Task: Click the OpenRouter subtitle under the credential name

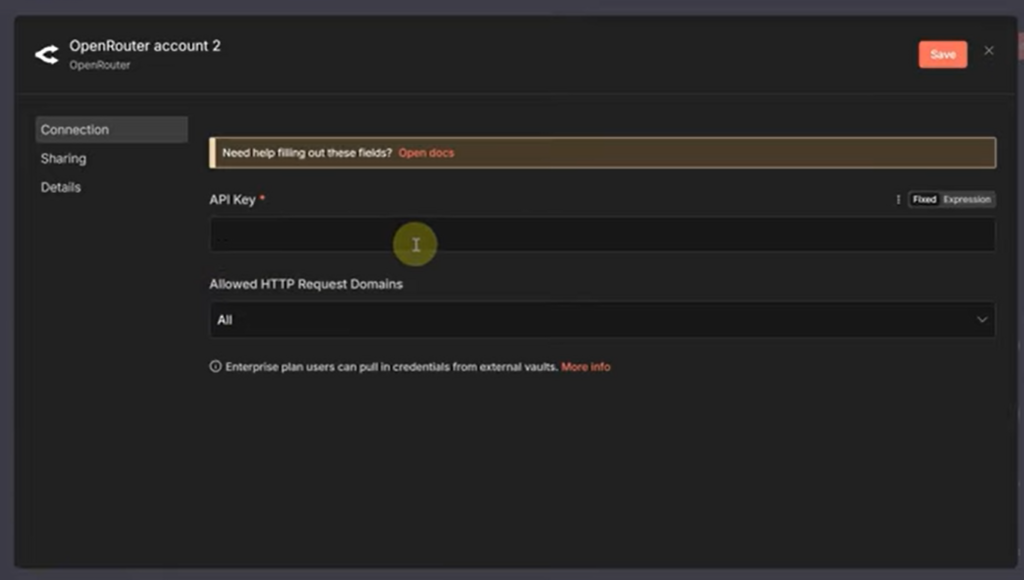Action: click(x=100, y=66)
